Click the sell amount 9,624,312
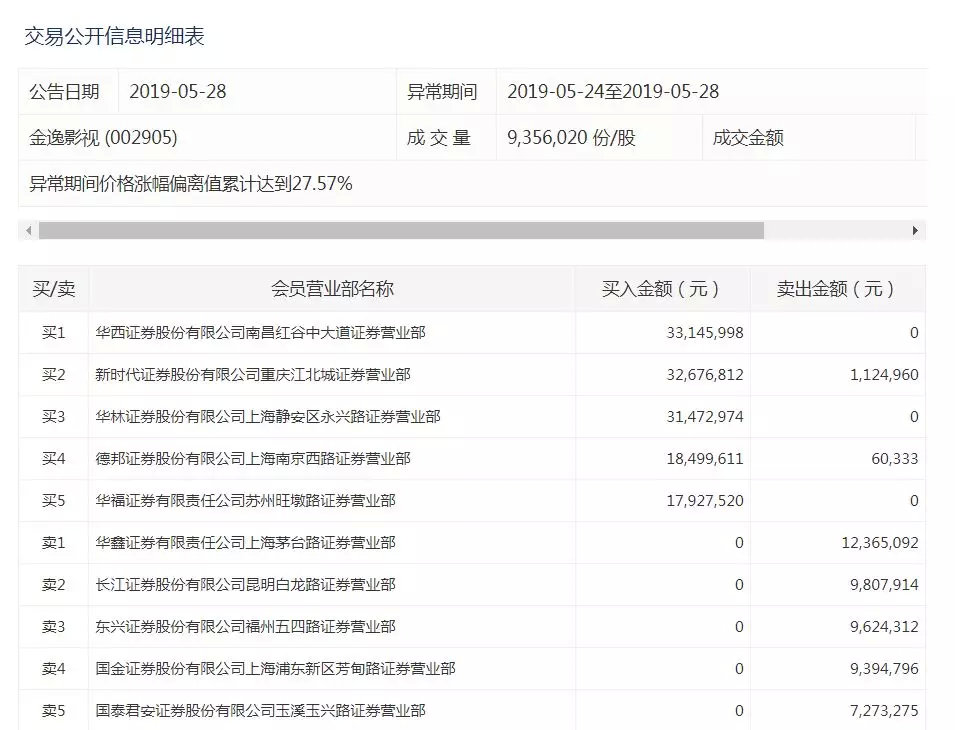Image resolution: width=955 pixels, height=730 pixels. pyautogui.click(x=884, y=627)
